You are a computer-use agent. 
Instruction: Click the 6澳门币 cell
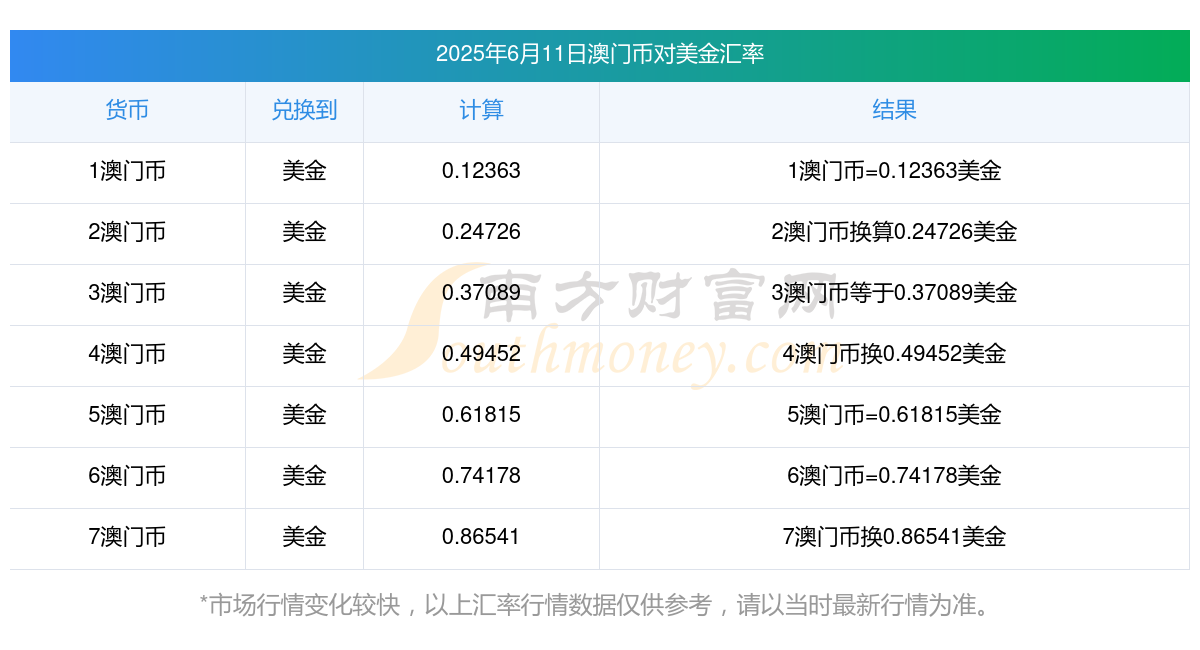[x=127, y=476]
